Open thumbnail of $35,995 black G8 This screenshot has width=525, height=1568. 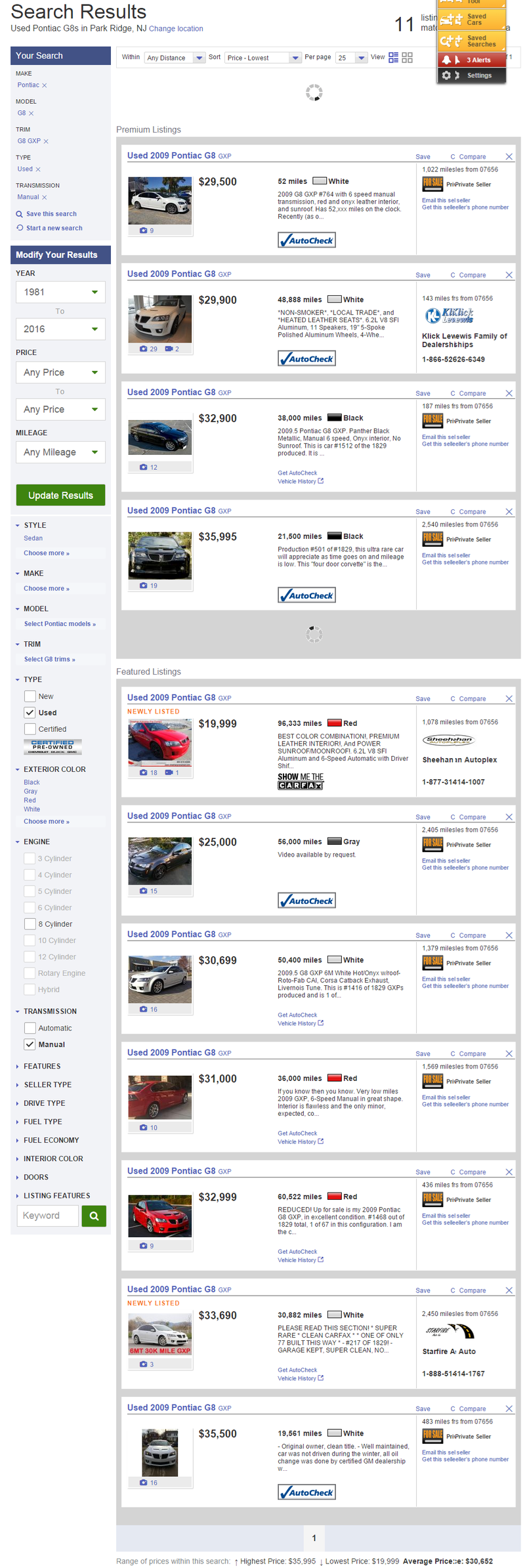point(159,555)
